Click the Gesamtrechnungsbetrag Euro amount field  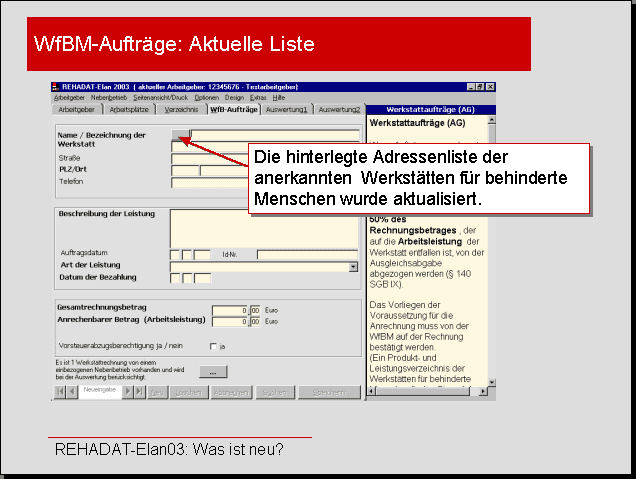[x=229, y=310]
